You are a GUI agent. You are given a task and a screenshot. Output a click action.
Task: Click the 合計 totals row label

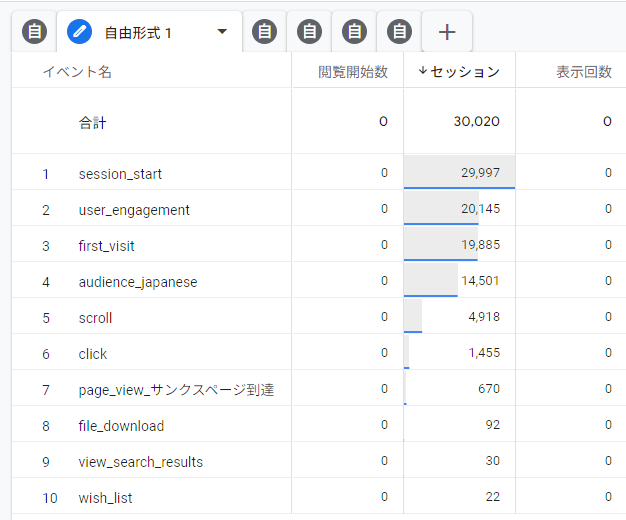tap(93, 122)
